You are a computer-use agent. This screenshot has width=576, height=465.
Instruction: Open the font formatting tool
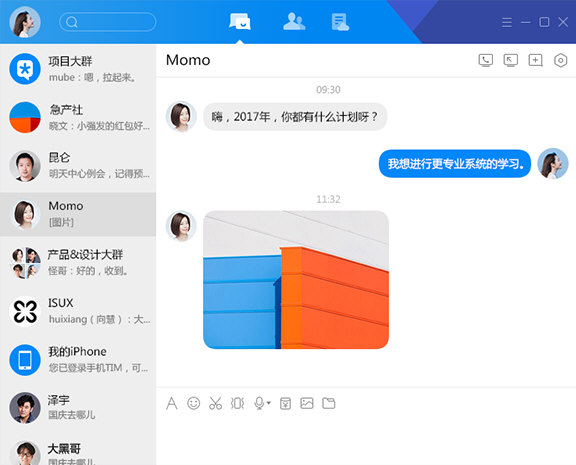[172, 403]
